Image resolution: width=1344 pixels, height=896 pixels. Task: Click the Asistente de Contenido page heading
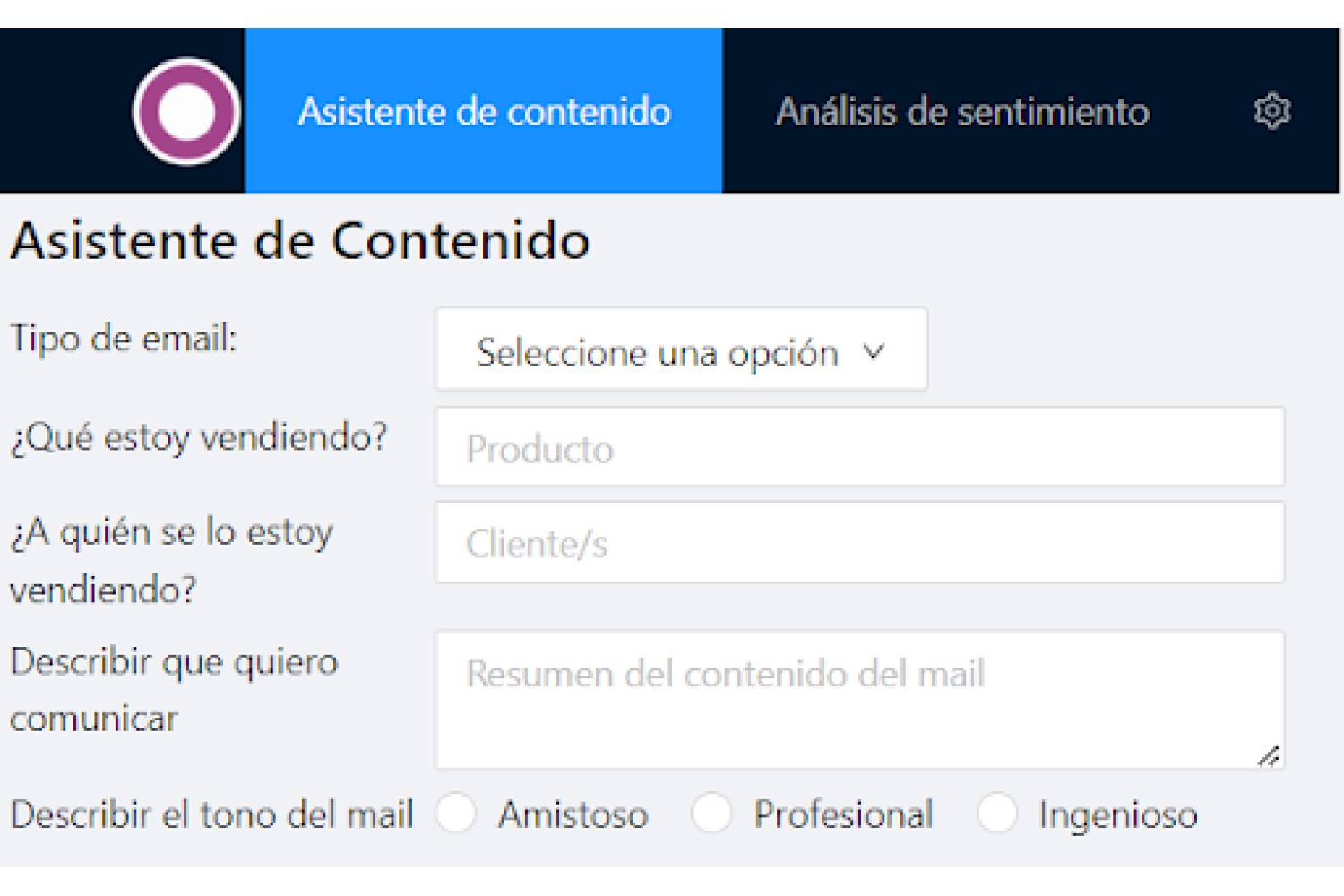[300, 240]
